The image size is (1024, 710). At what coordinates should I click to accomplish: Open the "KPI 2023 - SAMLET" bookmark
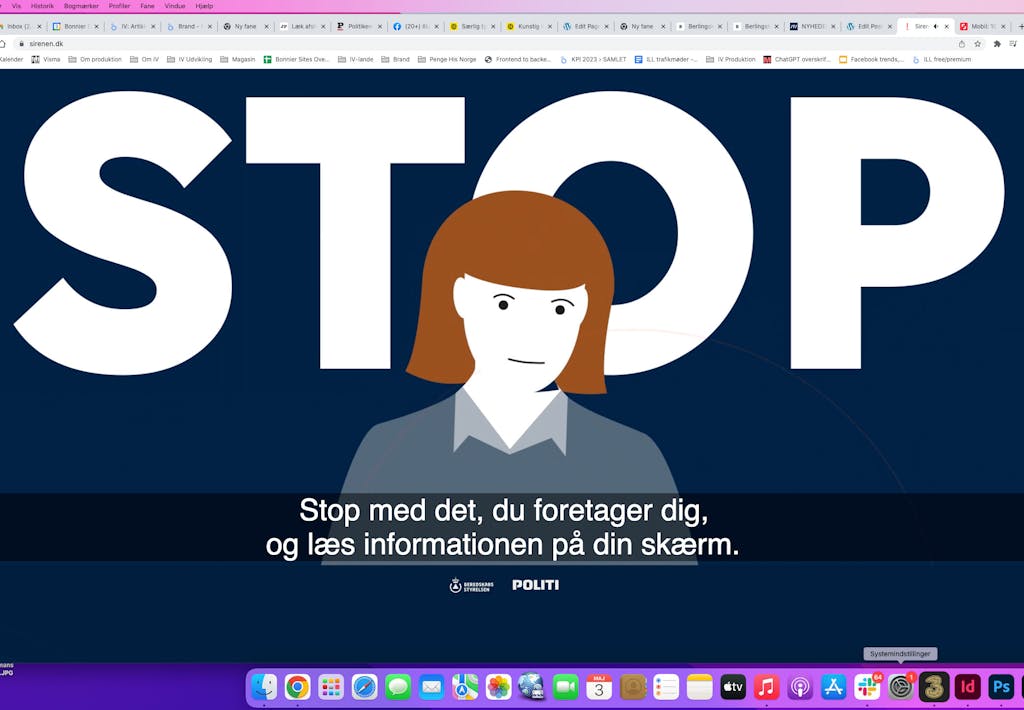click(x=593, y=59)
